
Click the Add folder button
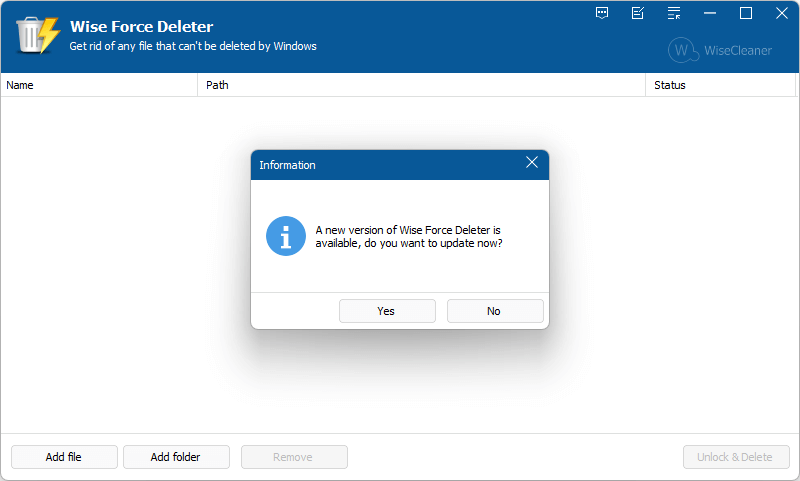point(177,457)
